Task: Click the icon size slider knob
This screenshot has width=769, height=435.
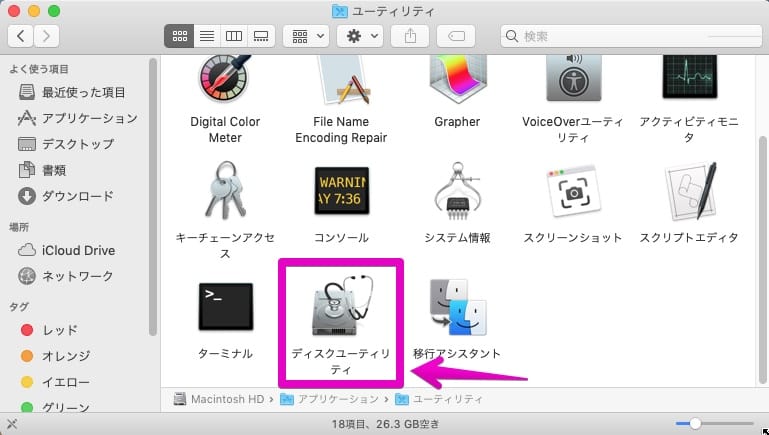Action: pos(695,423)
